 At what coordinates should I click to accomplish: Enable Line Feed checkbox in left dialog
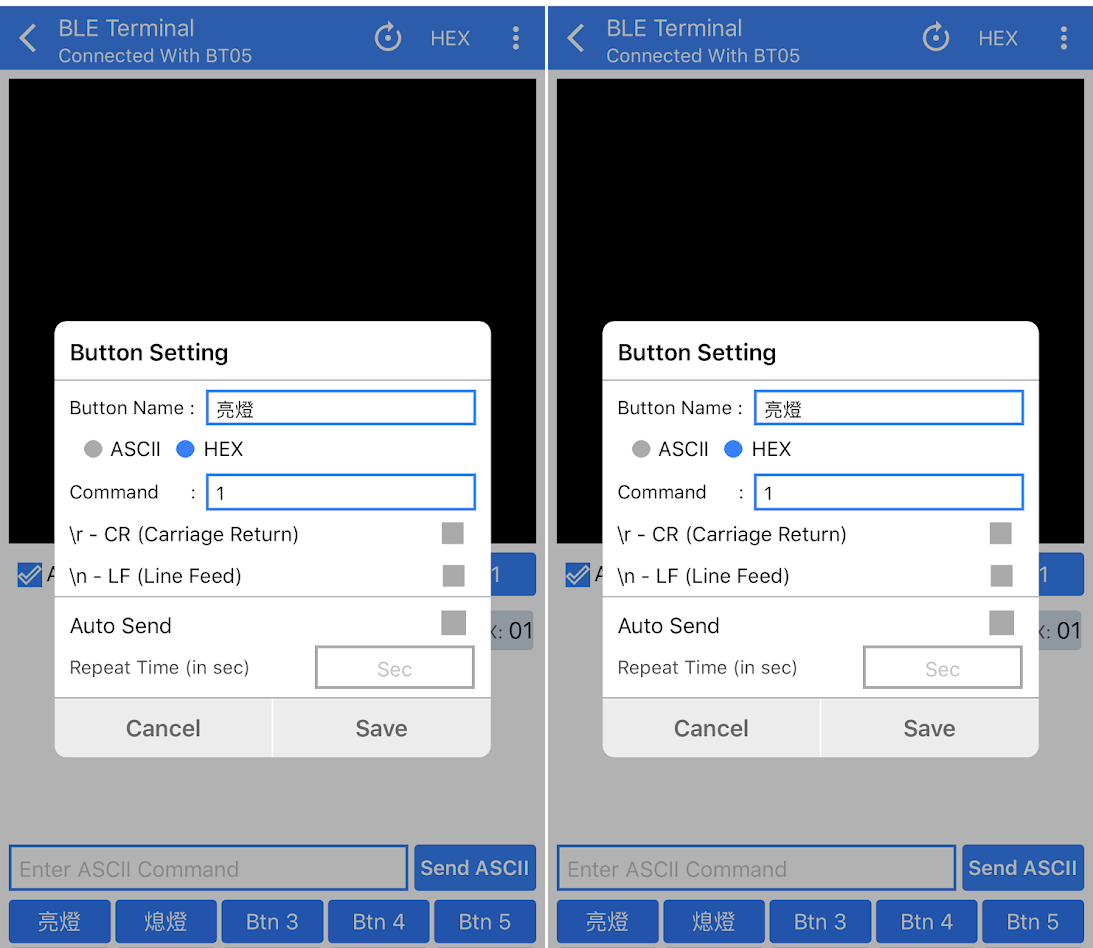(453, 576)
